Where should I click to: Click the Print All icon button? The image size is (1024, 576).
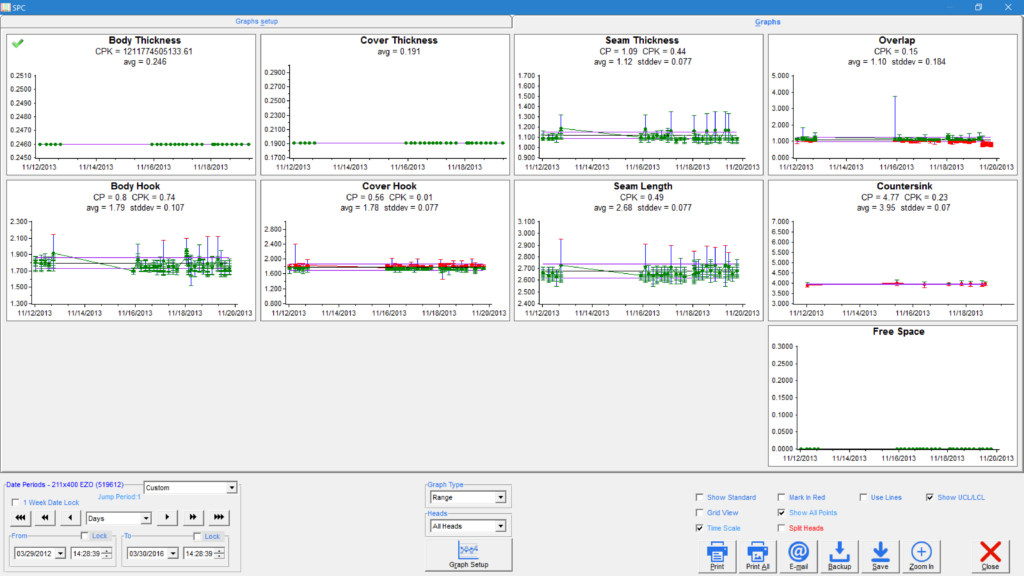[x=757, y=555]
